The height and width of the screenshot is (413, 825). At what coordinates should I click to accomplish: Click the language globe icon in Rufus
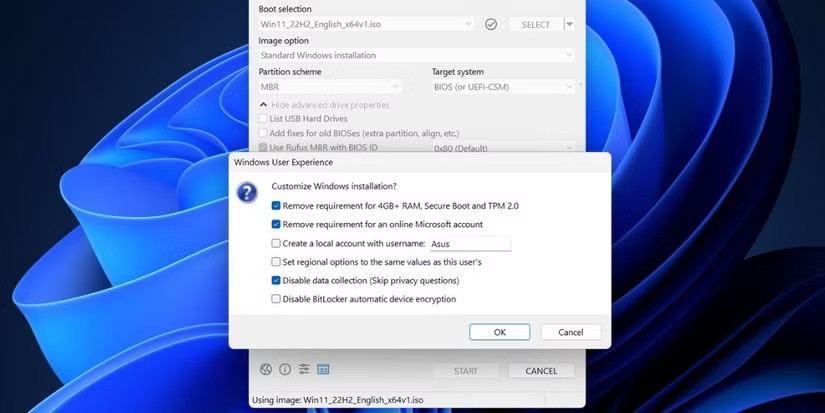point(266,369)
